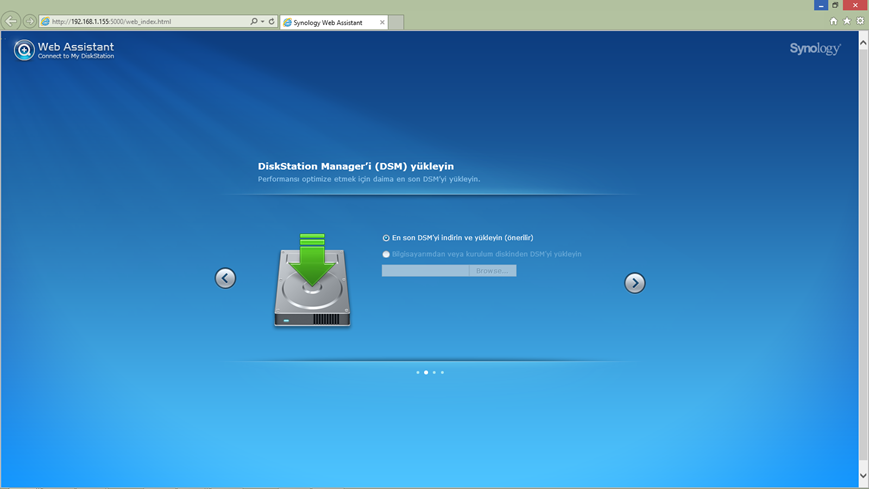
Task: Click the address bar search magnifier icon
Action: 253,21
